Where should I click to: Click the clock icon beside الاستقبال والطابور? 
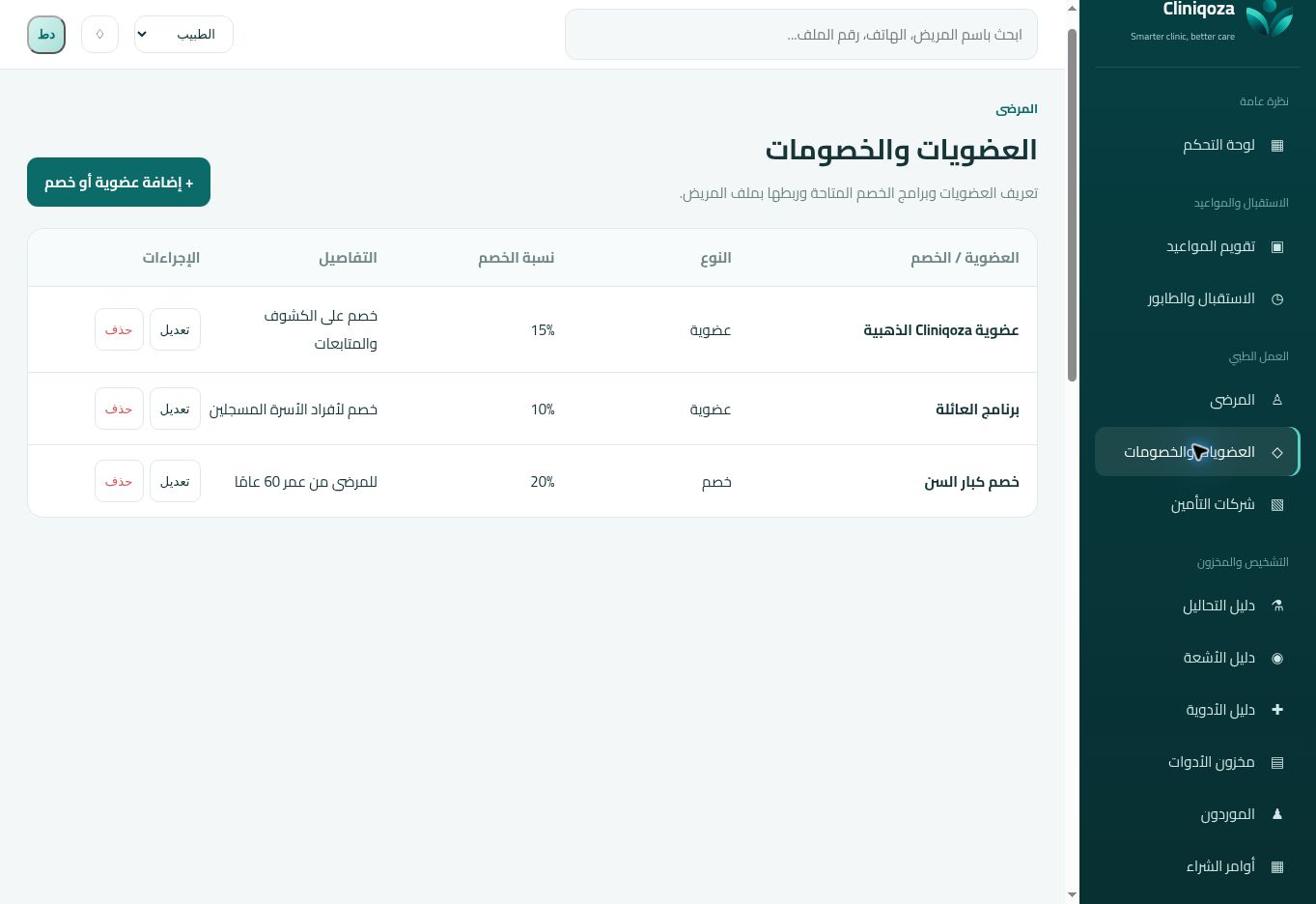coord(1277,298)
